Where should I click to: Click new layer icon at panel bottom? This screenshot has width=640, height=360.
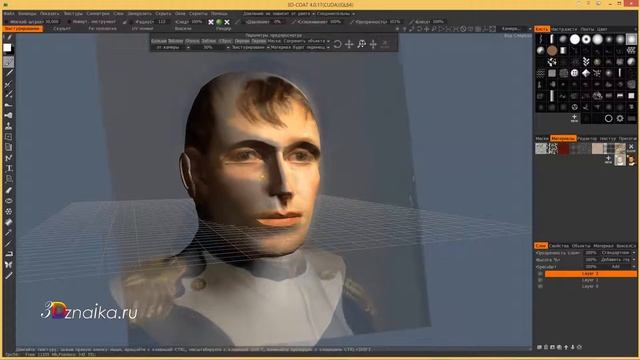coord(539,347)
